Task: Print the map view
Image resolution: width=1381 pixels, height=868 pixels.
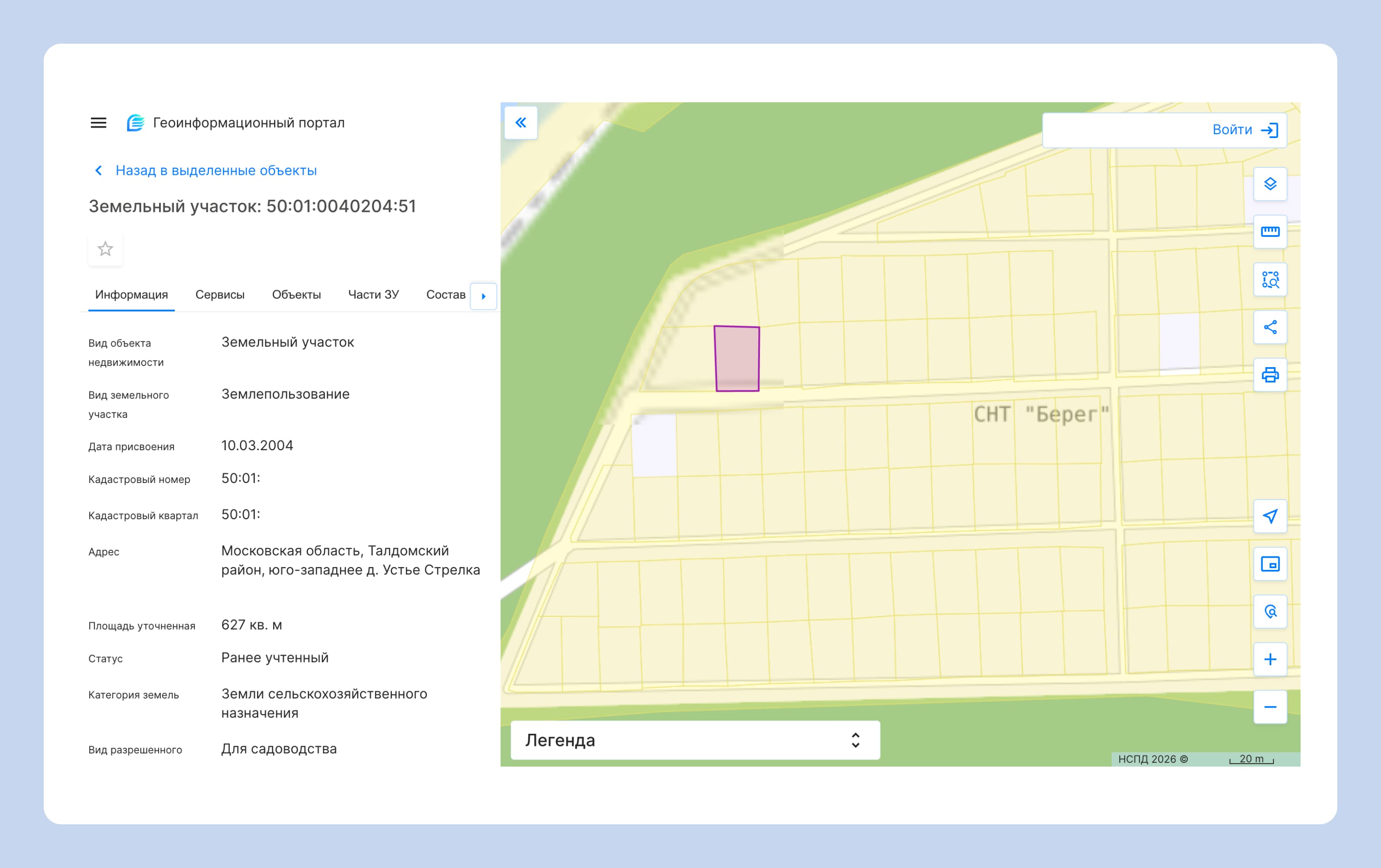Action: (1270, 375)
